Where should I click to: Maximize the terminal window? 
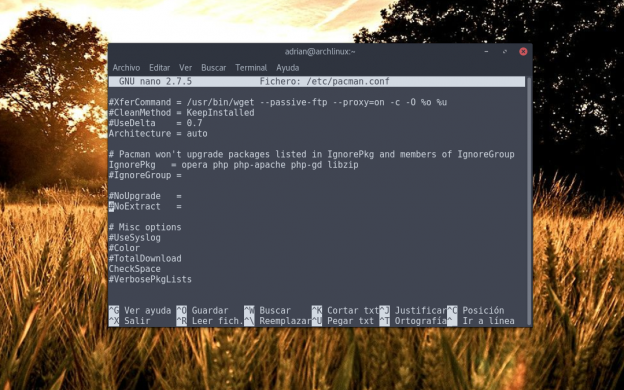[x=505, y=52]
